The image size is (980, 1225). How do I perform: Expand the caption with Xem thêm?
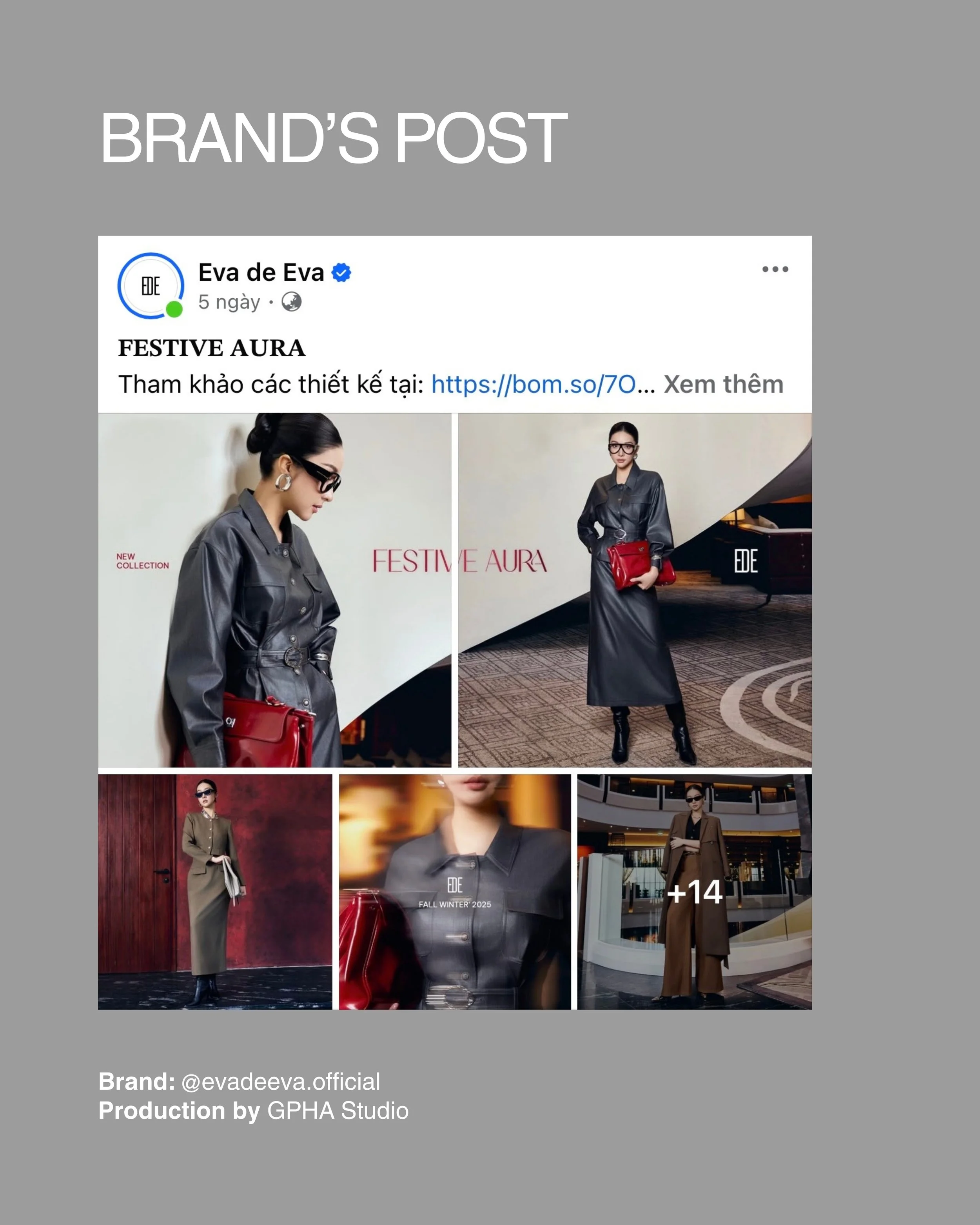click(723, 385)
